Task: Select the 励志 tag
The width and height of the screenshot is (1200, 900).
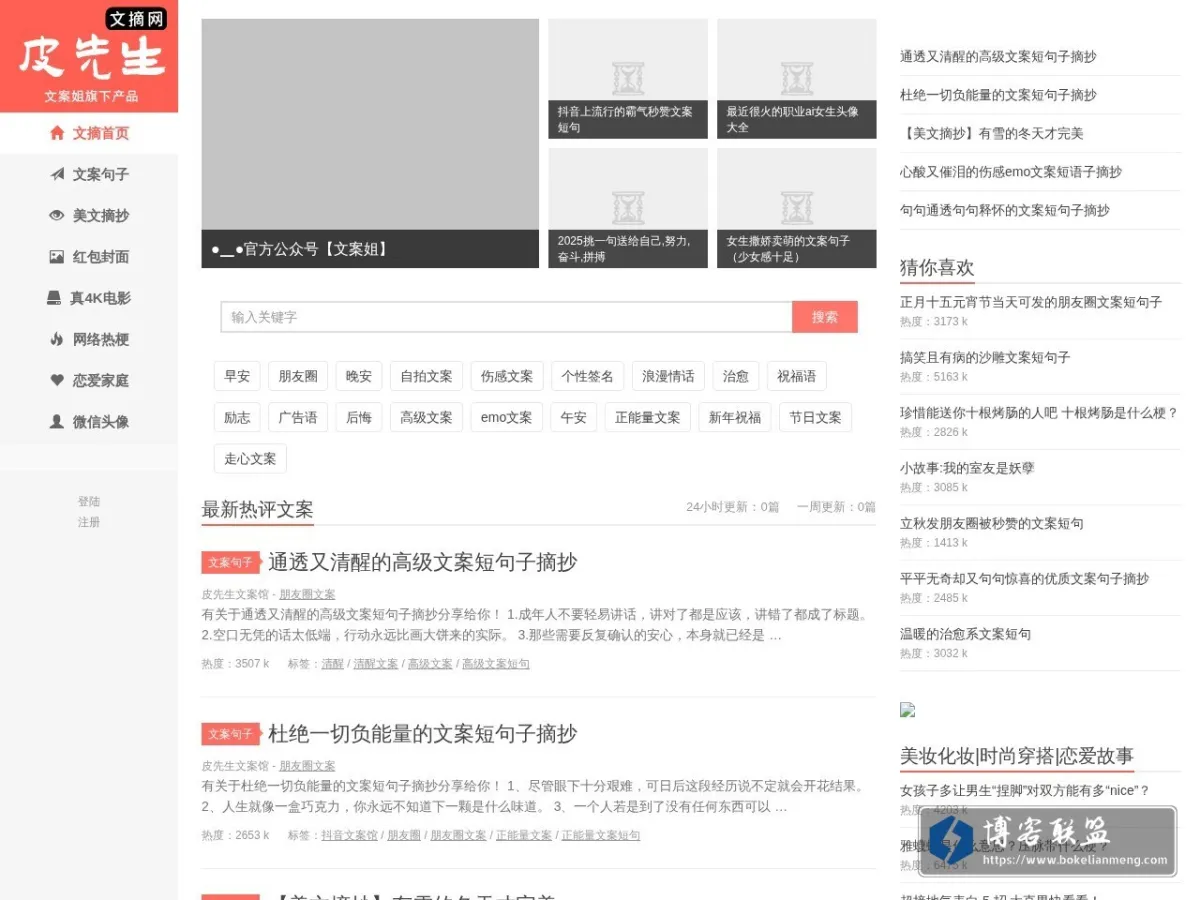Action: 237,417
